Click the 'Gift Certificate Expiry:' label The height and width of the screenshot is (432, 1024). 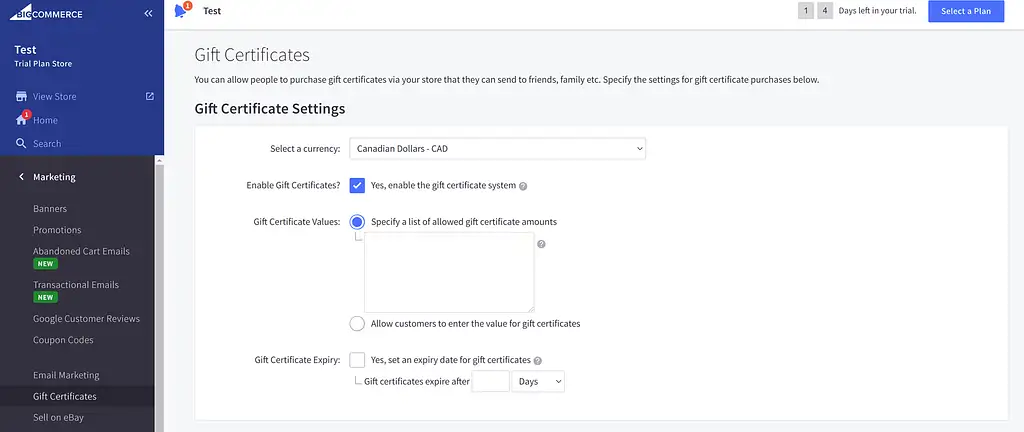pyautogui.click(x=297, y=360)
